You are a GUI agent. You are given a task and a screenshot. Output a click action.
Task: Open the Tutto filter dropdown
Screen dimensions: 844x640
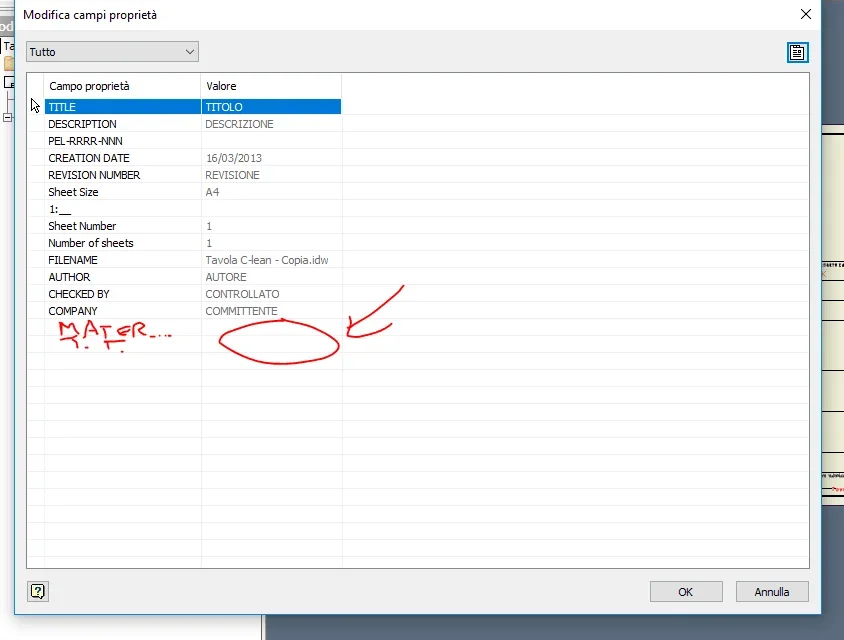tap(112, 52)
